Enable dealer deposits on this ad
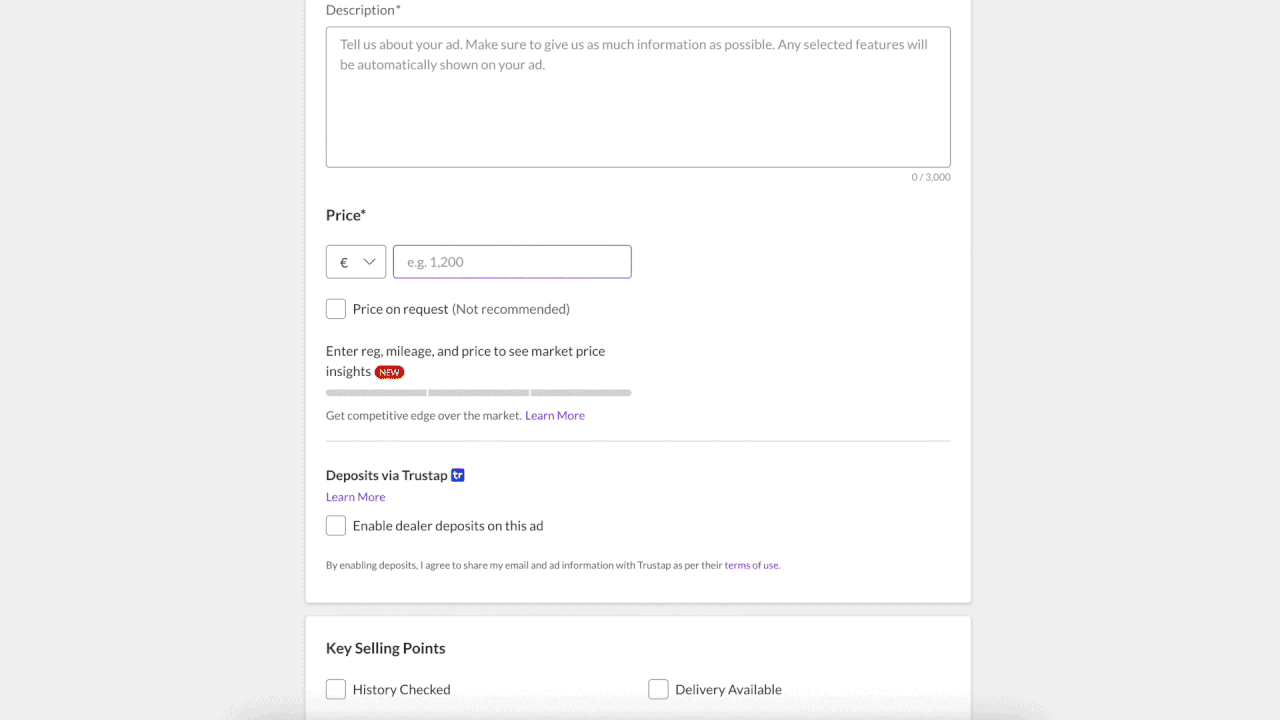 pos(336,526)
